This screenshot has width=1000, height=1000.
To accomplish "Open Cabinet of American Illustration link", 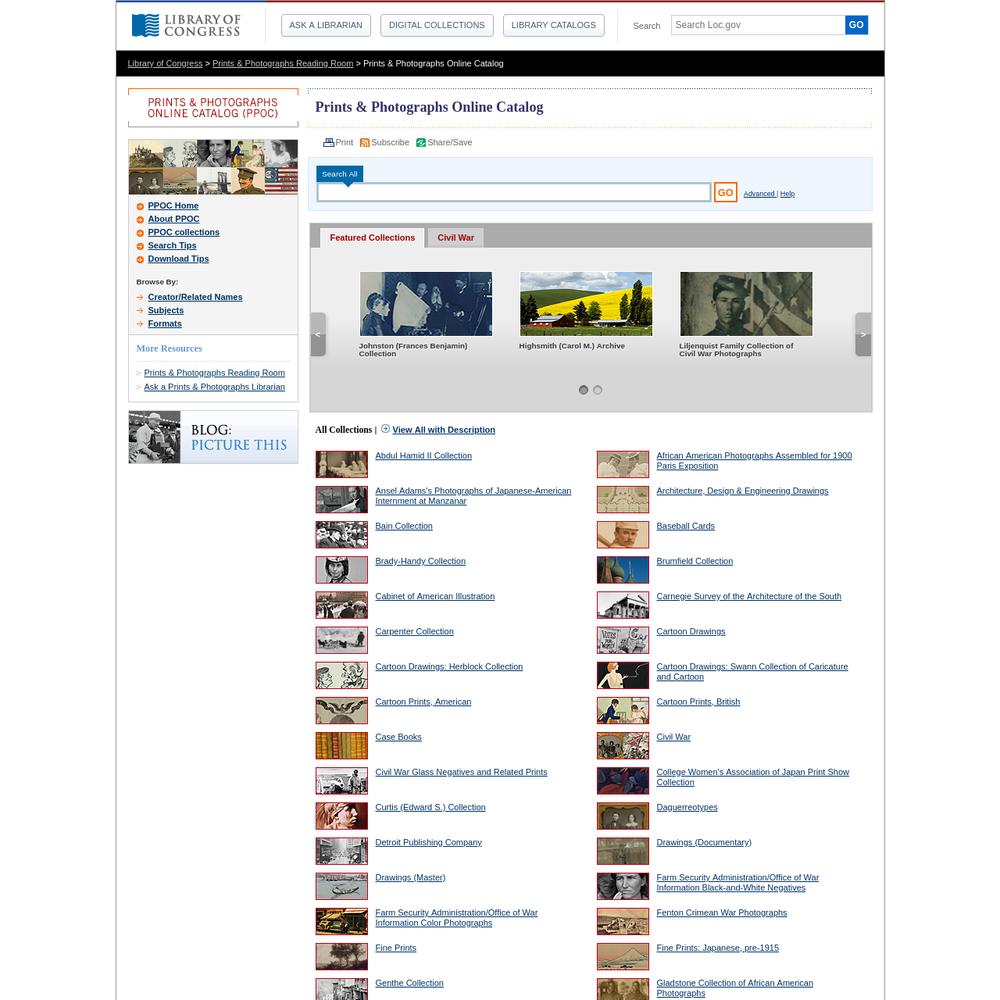I will tap(435, 596).
